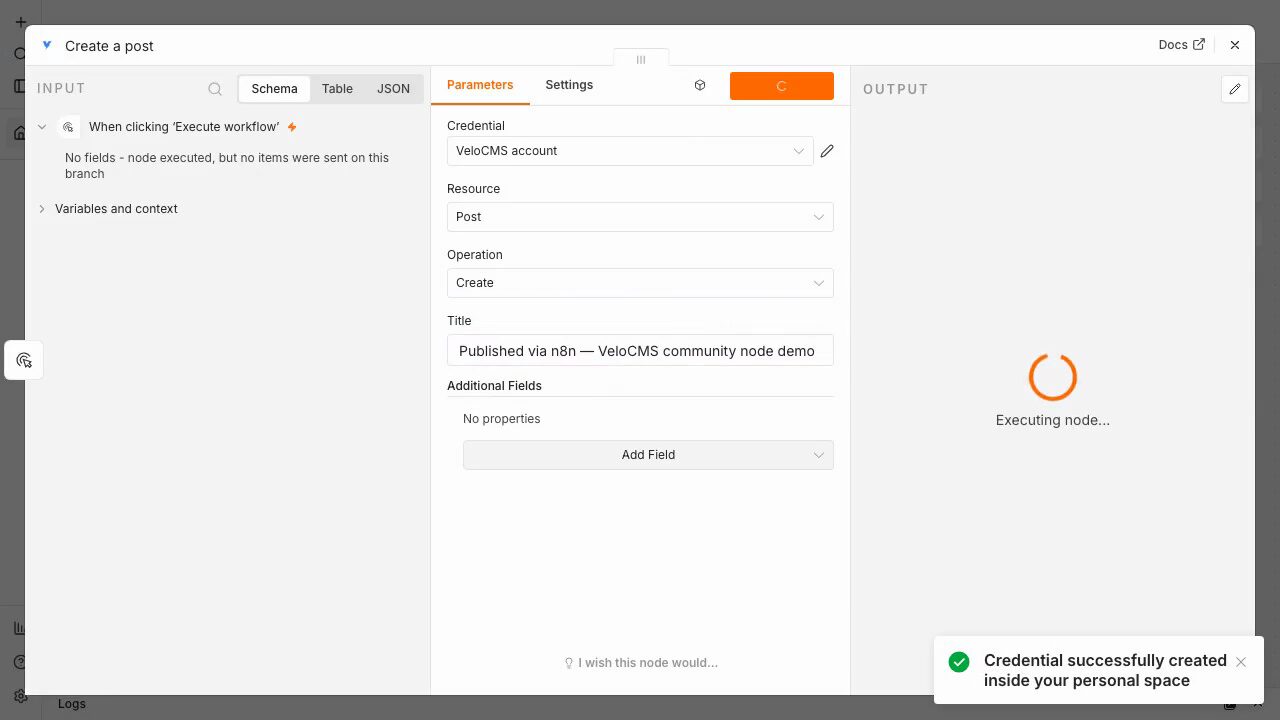
Task: Click the Resource field label
Action: point(473,189)
